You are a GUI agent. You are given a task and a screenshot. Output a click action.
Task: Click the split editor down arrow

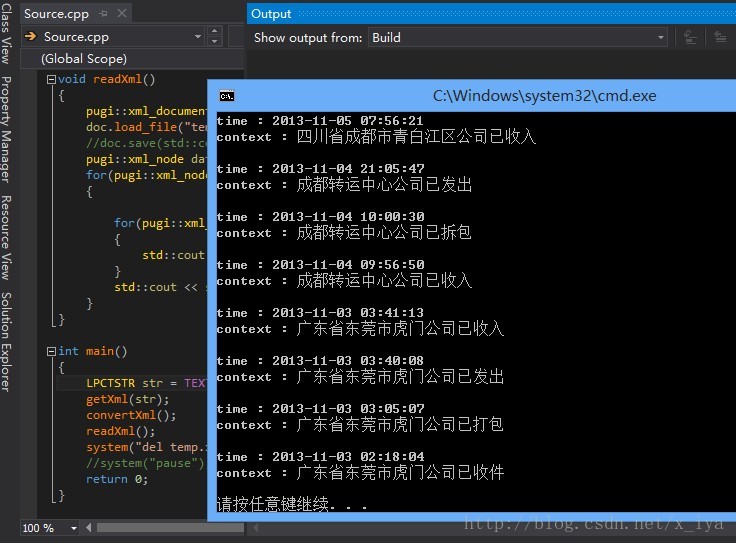[x=215, y=41]
